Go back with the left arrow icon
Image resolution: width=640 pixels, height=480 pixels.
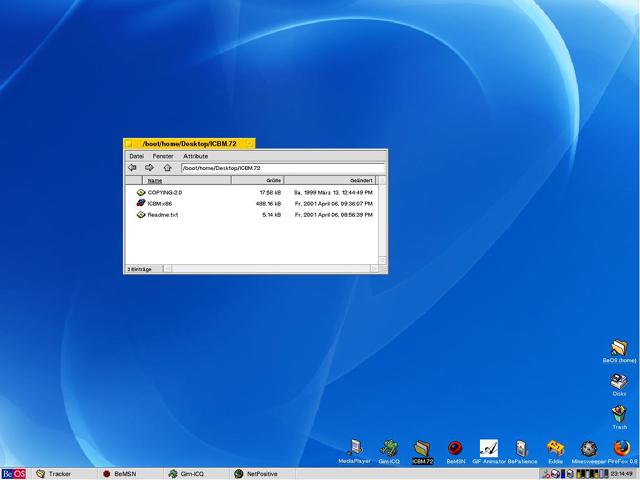(x=132, y=167)
